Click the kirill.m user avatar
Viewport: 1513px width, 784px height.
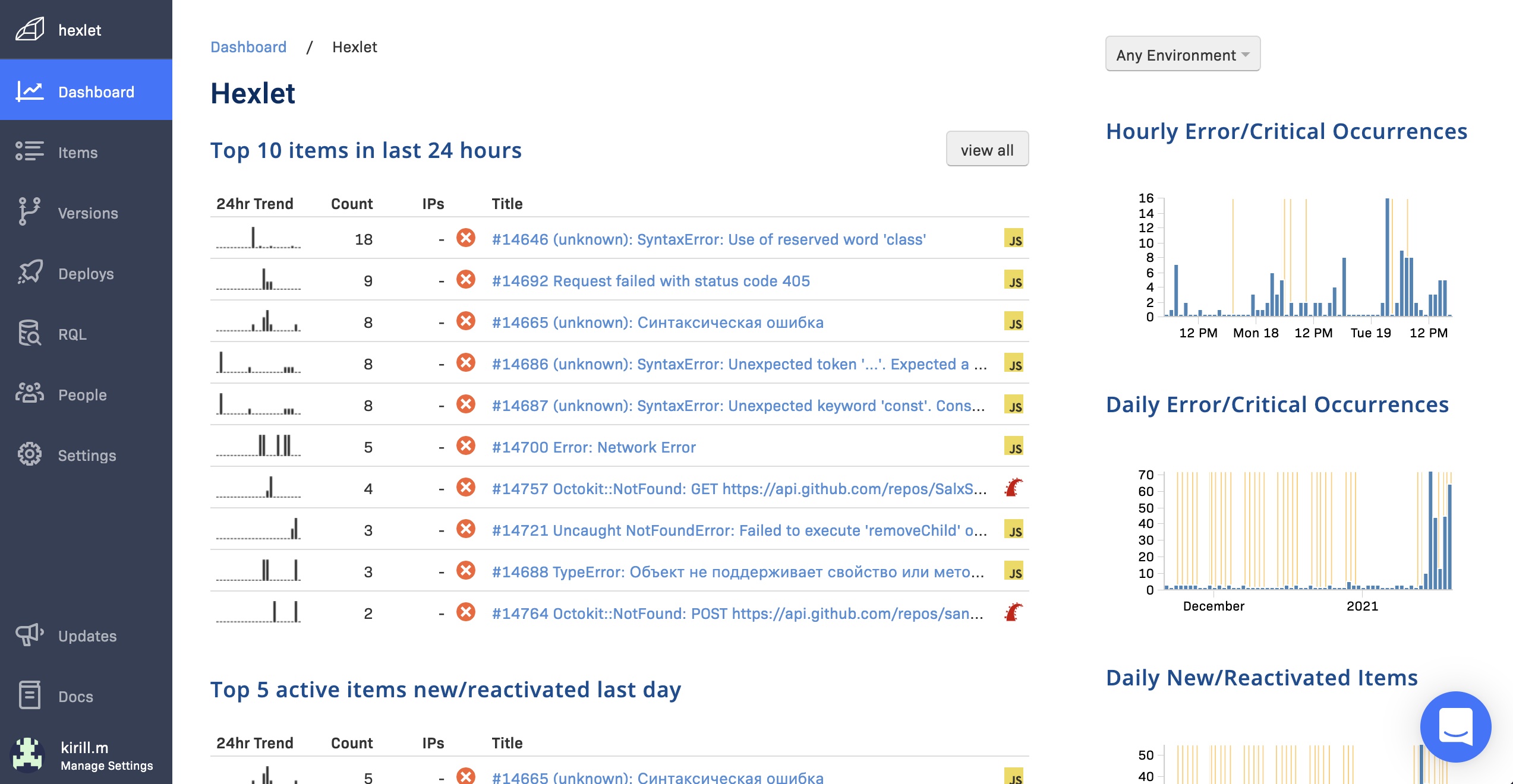27,755
